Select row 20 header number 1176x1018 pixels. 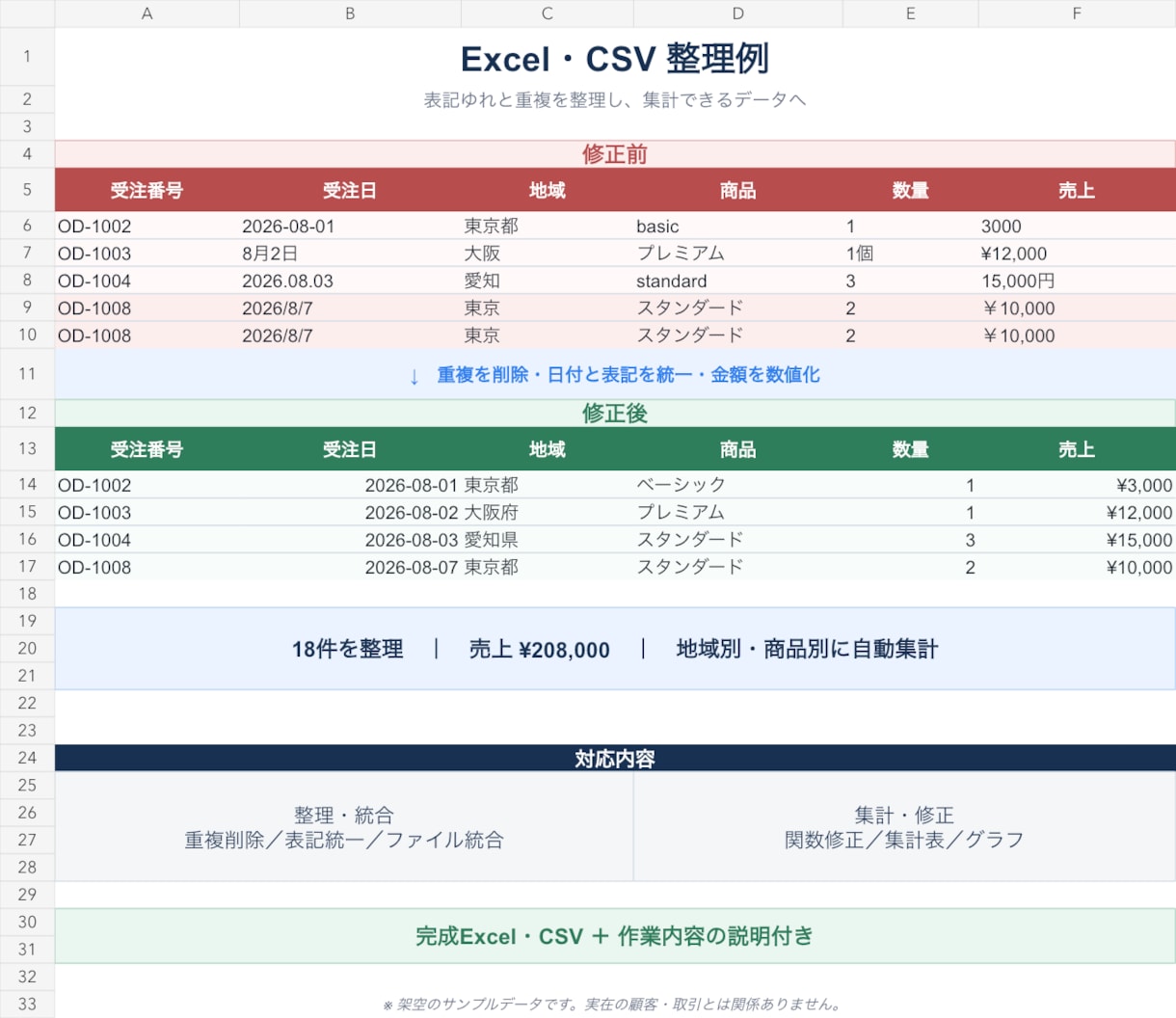click(27, 649)
